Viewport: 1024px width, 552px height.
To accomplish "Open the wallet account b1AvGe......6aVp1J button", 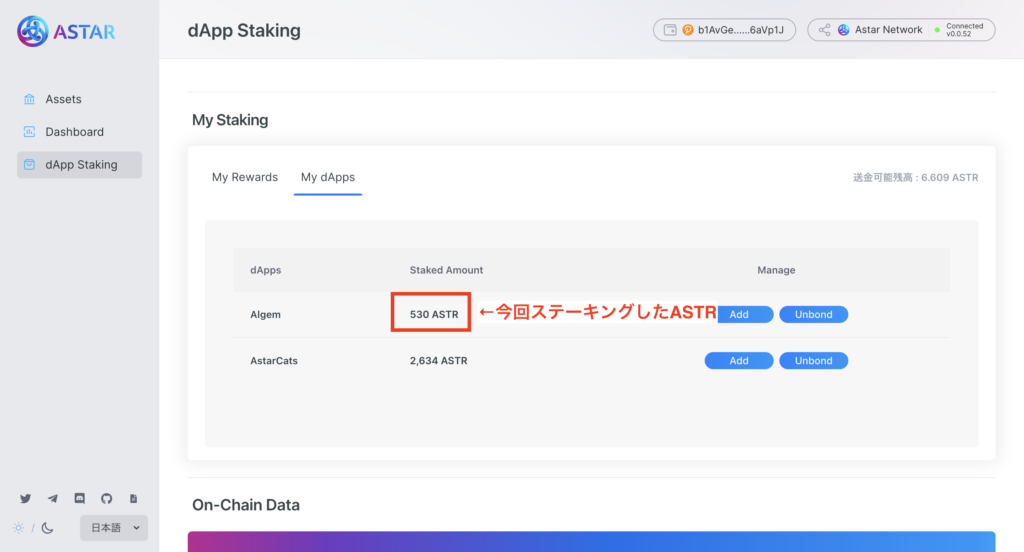I will pos(724,30).
